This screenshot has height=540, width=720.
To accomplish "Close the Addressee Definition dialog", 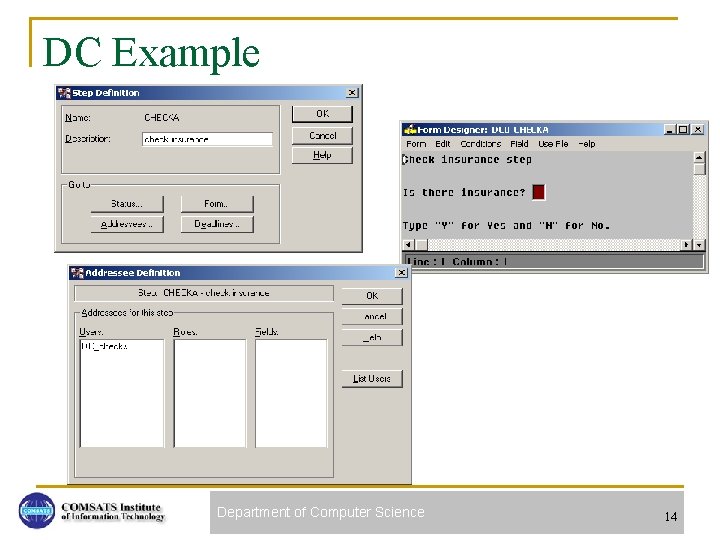I will [402, 273].
